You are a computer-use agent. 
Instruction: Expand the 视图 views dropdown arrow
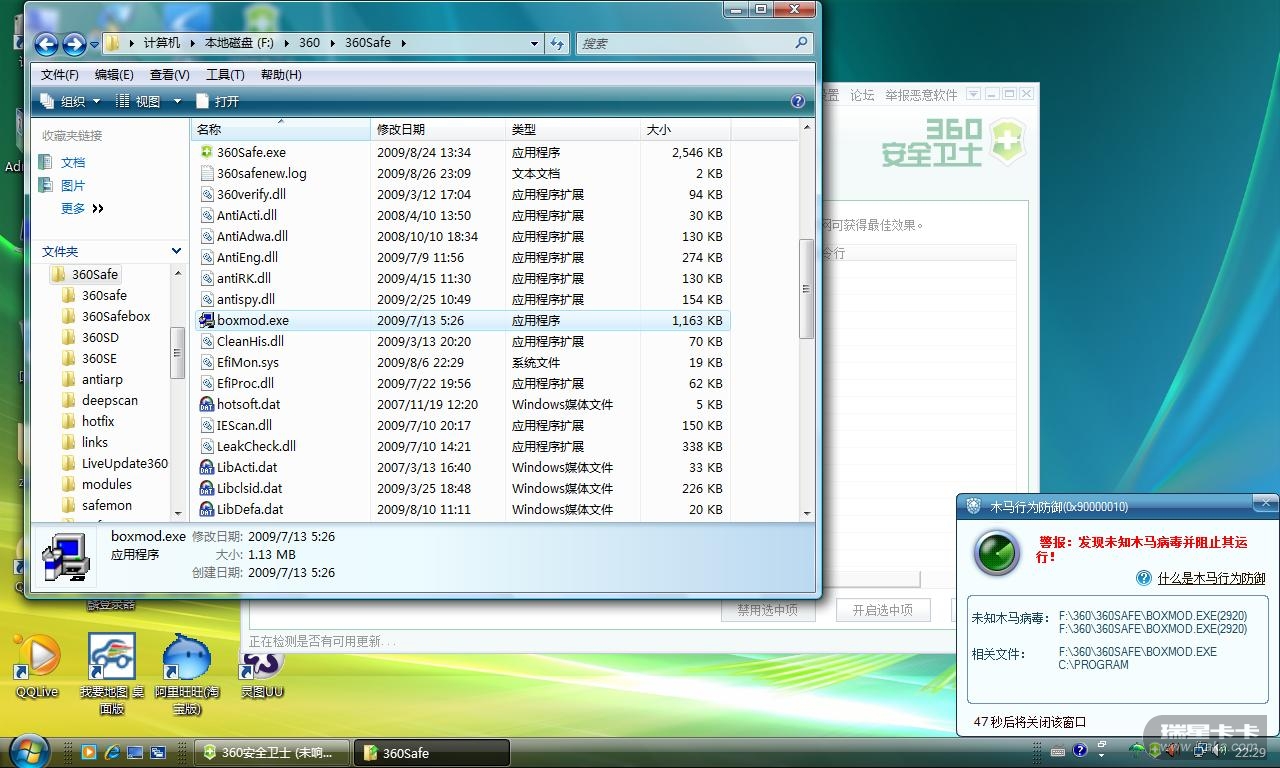(x=177, y=101)
